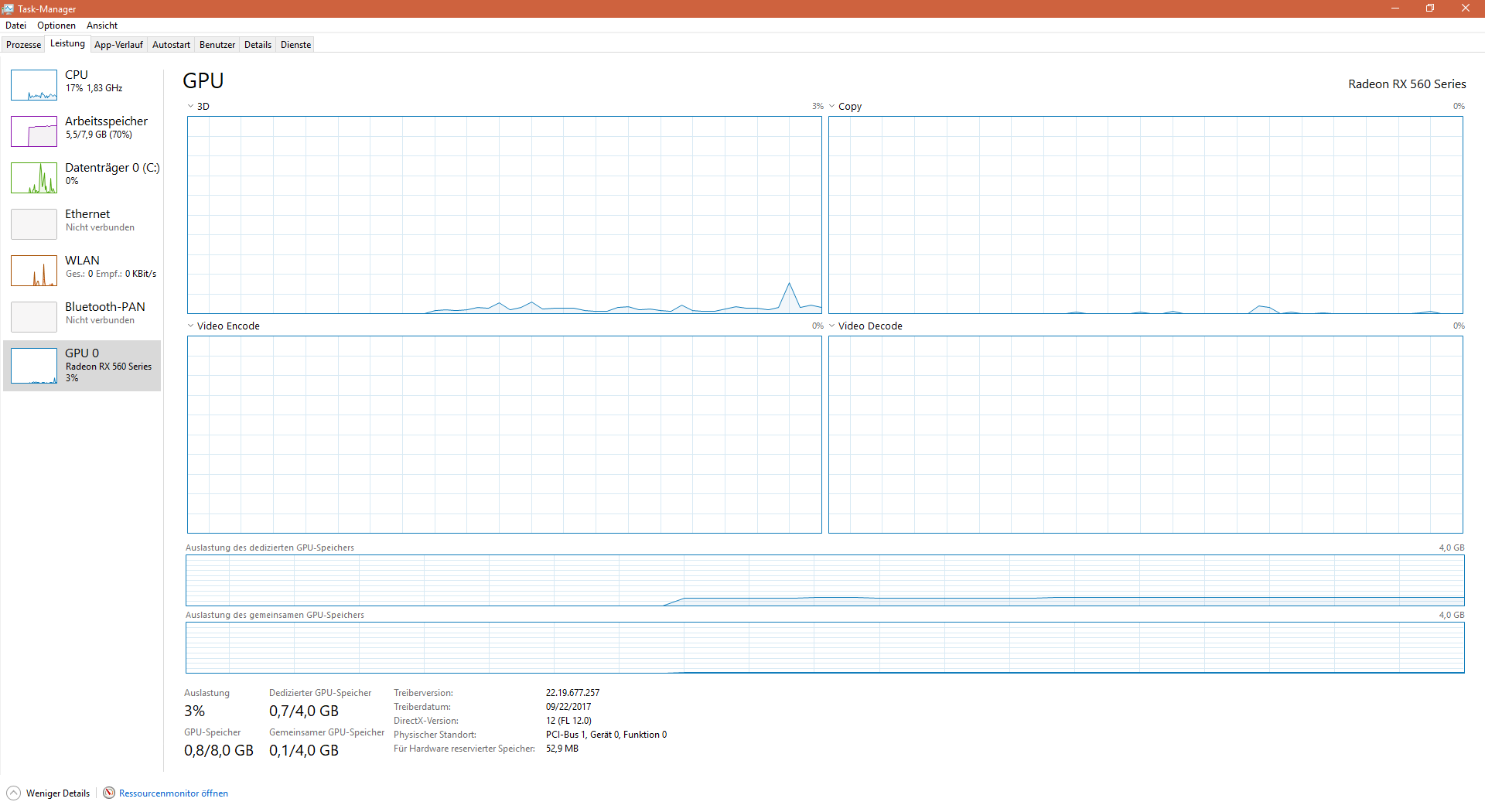Click Auslastung des gemeinsamen GPU-Speichers label

[x=275, y=615]
